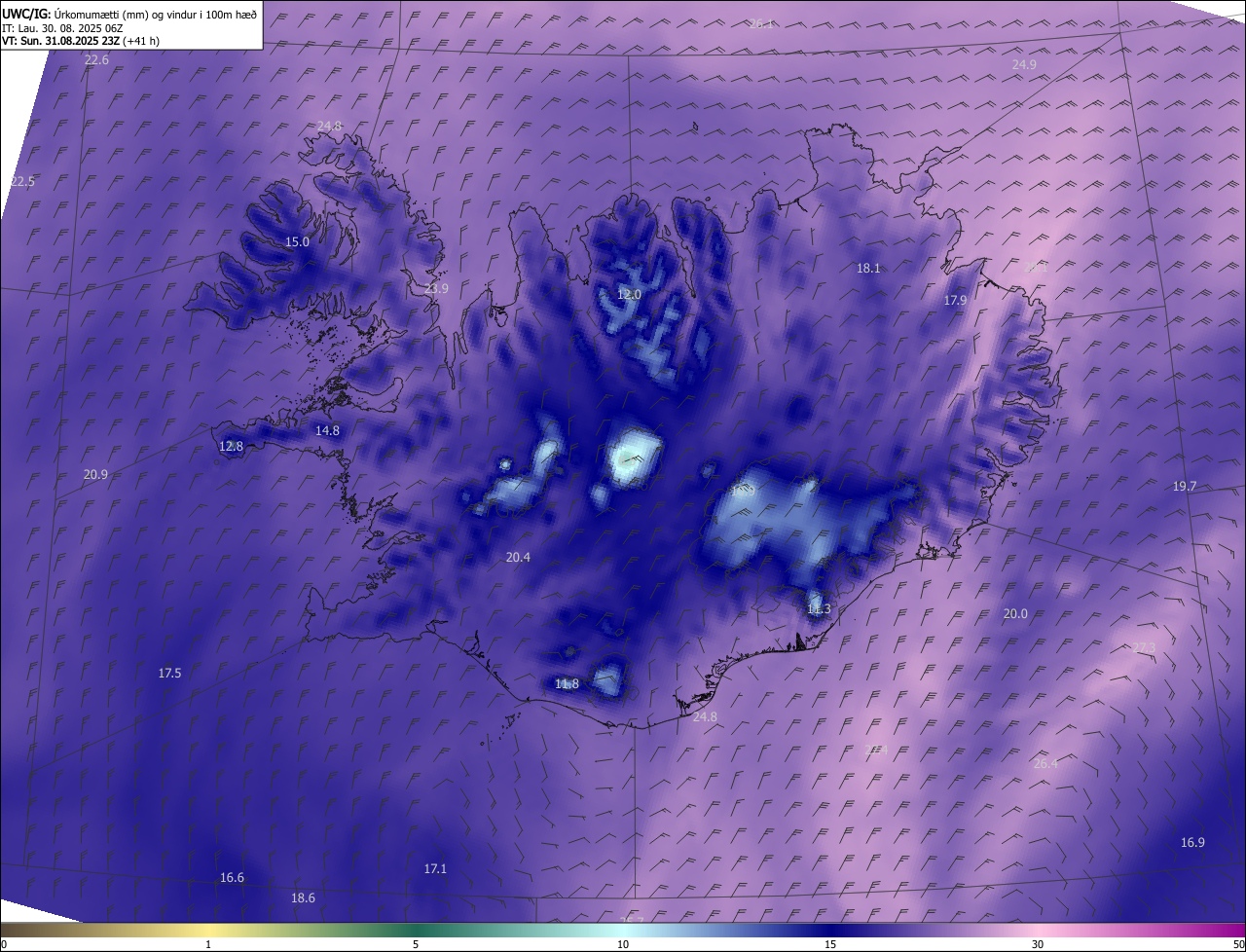
Task: Select the 17.5 value label
Action: tap(169, 674)
